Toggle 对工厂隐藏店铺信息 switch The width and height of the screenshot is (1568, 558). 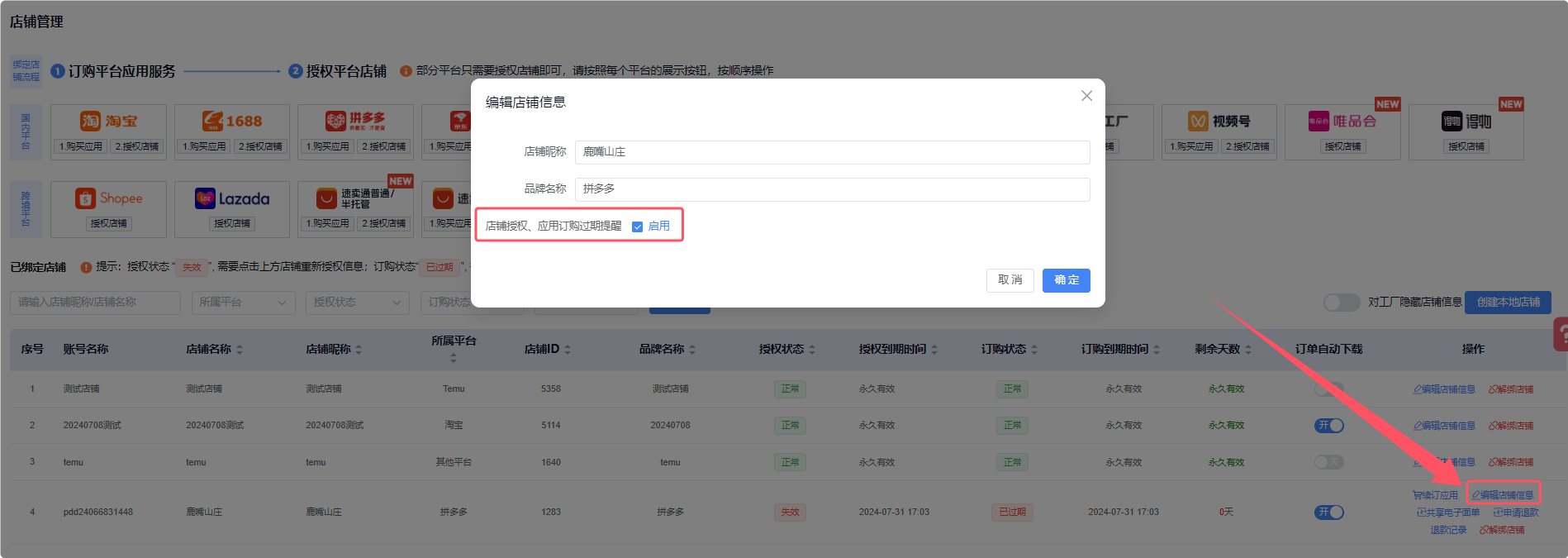(x=1341, y=303)
